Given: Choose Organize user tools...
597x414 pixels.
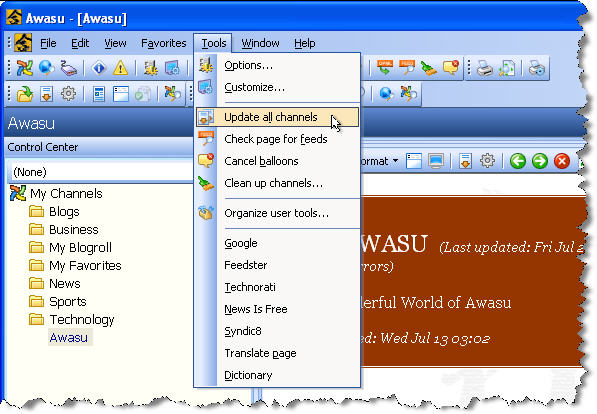Looking at the screenshot, I should pyautogui.click(x=277, y=213).
